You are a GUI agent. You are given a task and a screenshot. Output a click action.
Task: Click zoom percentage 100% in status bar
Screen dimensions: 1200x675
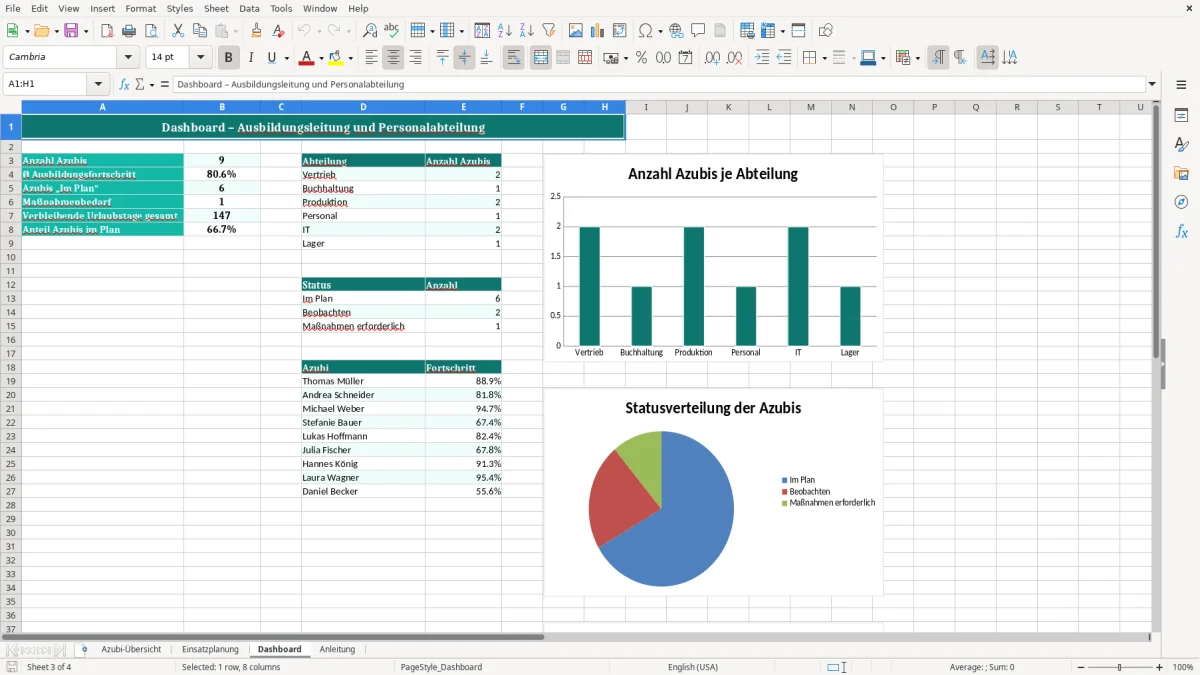click(1183, 667)
